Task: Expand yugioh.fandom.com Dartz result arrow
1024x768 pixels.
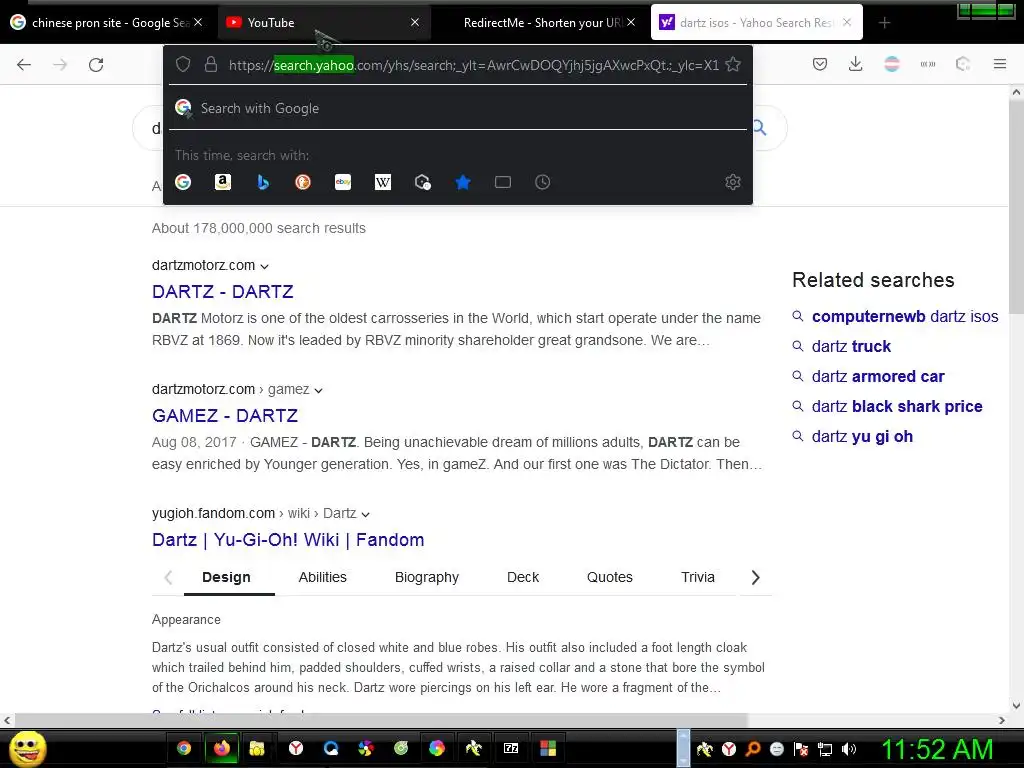Action: click(x=366, y=515)
